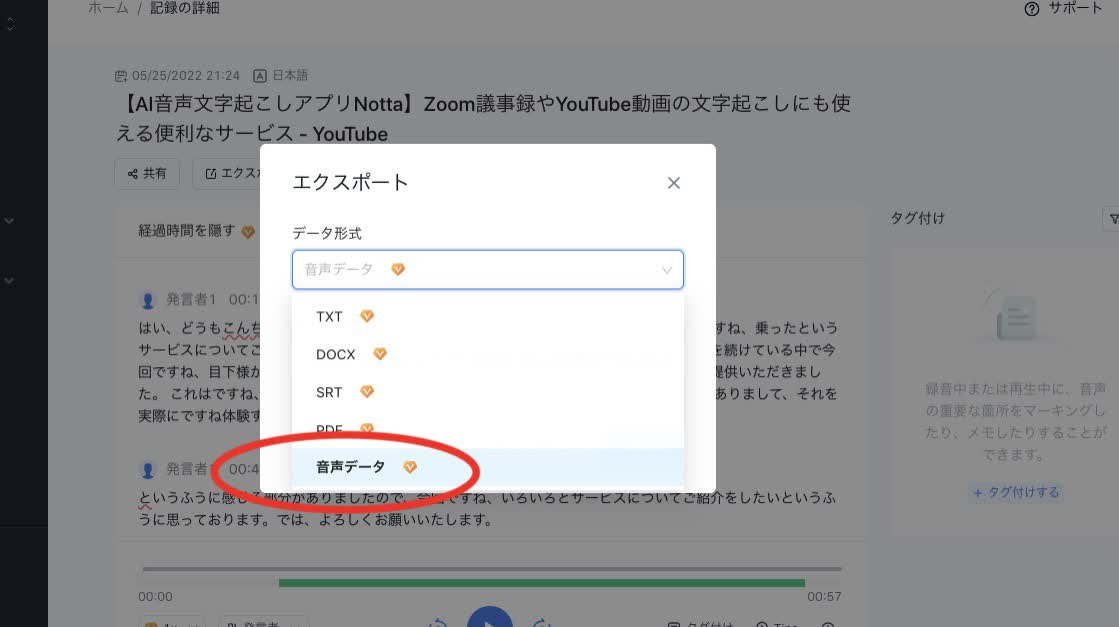Click the 共有 share button
The height and width of the screenshot is (627, 1119).
[x=147, y=173]
